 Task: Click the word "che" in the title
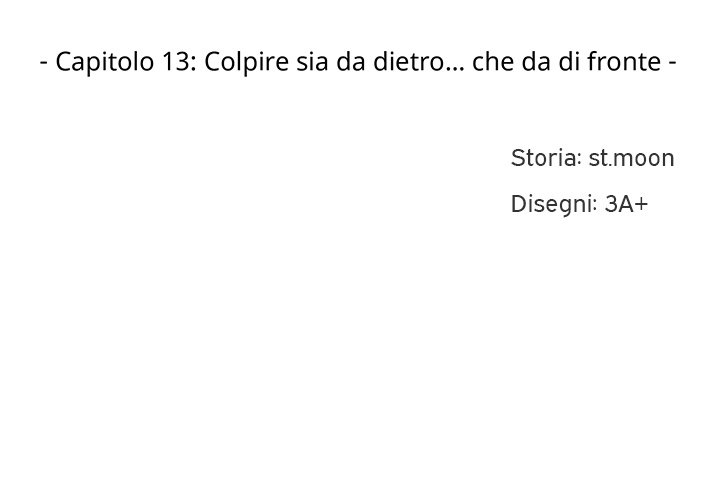coord(491,63)
